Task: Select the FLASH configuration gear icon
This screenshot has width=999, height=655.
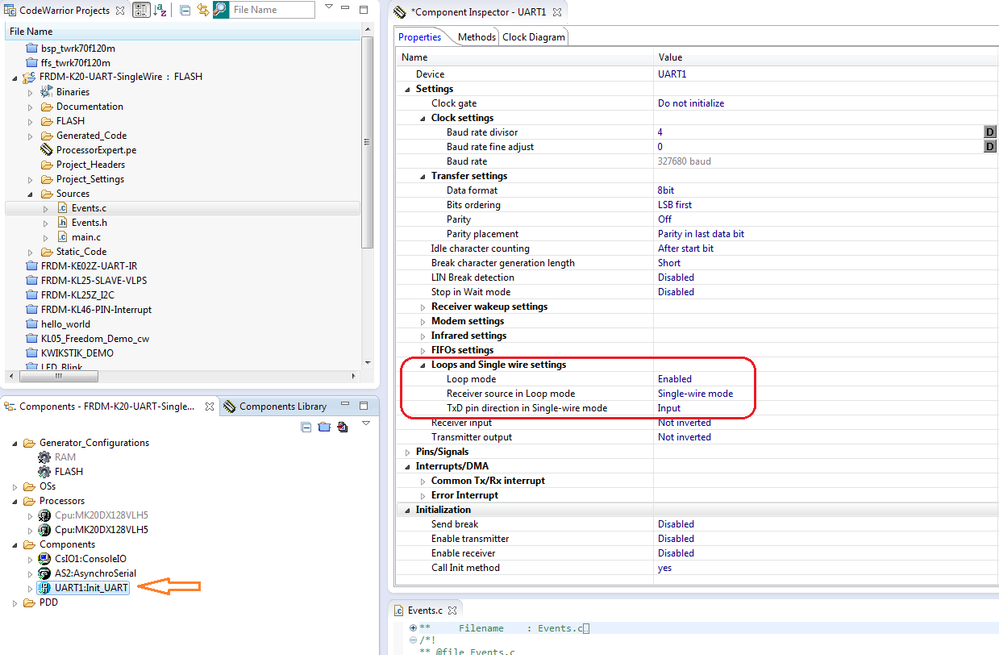Action: click(44, 471)
